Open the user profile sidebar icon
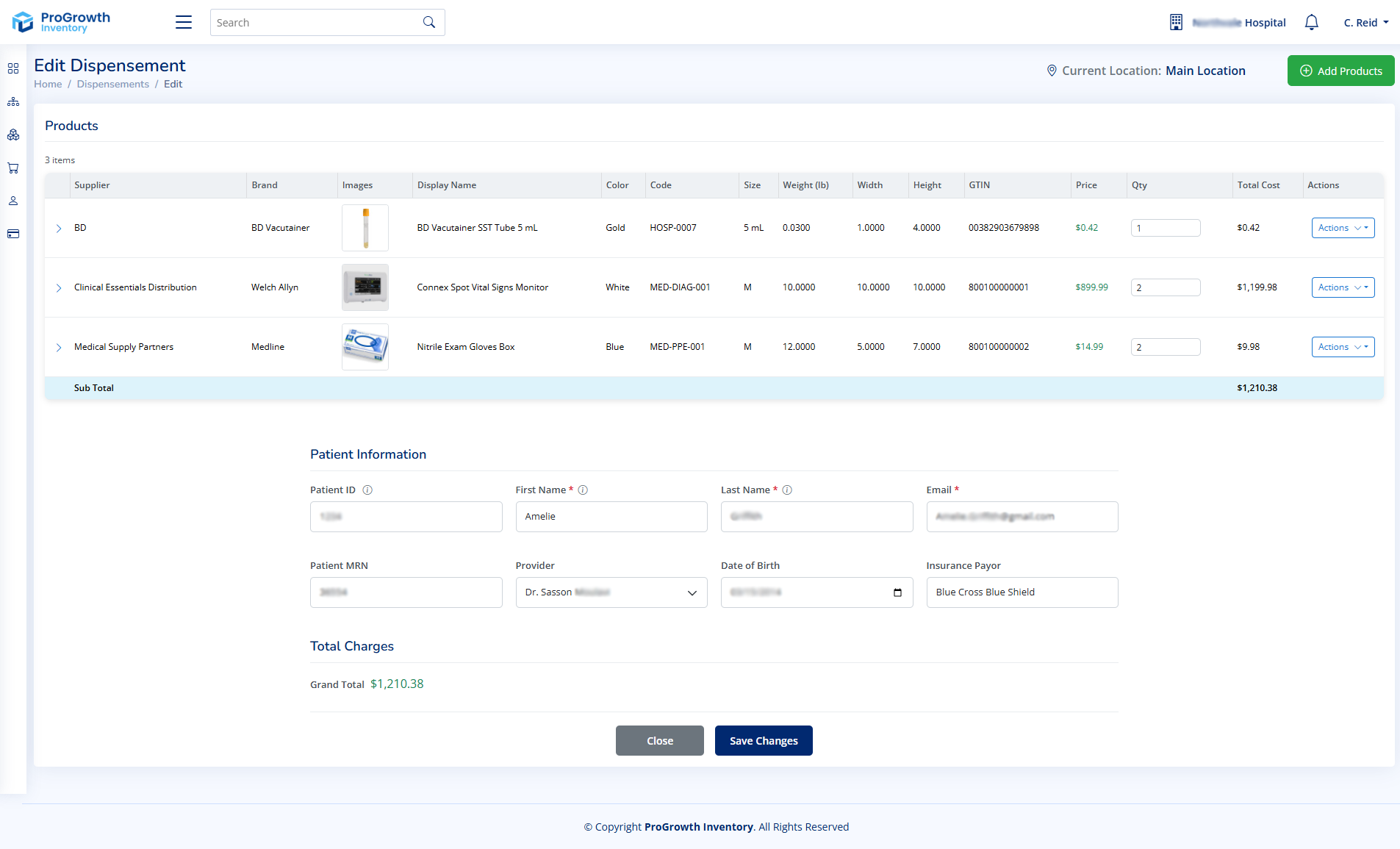Screen dimensions: 1400x849 pyautogui.click(x=13, y=201)
